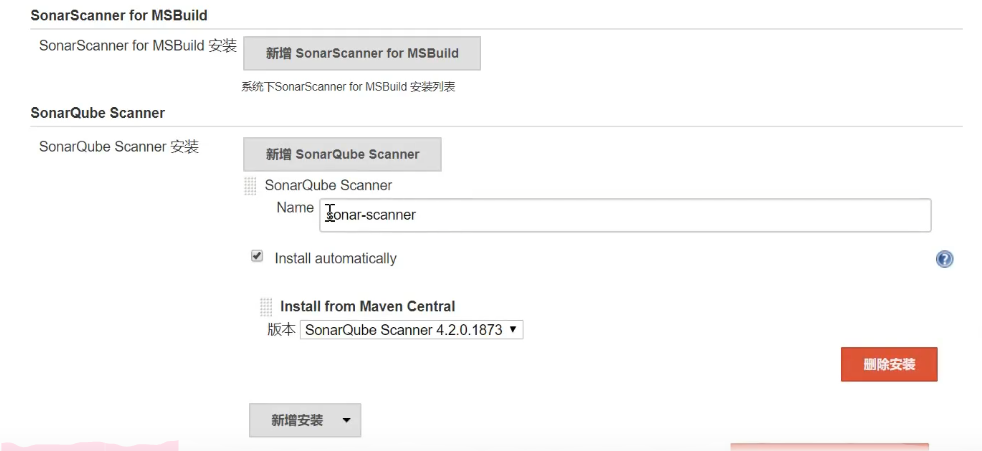Screen dimensions: 982x451
Task: Open the SonarQube Scanner version dropdown
Action: (x=411, y=329)
